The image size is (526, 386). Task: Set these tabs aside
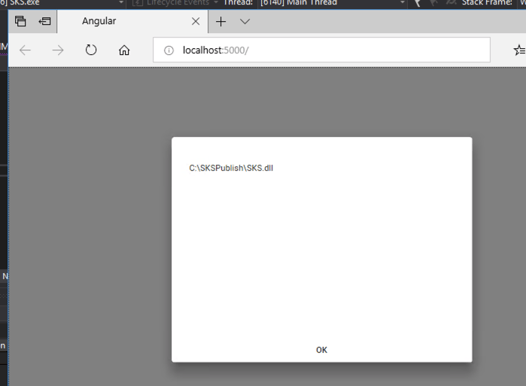(45, 21)
